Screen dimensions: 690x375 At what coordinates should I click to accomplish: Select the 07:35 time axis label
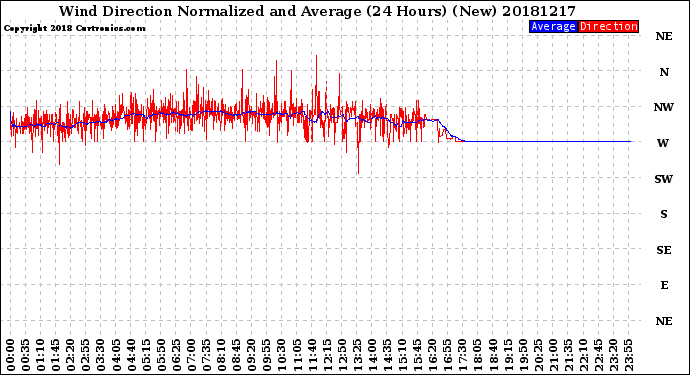(206, 355)
